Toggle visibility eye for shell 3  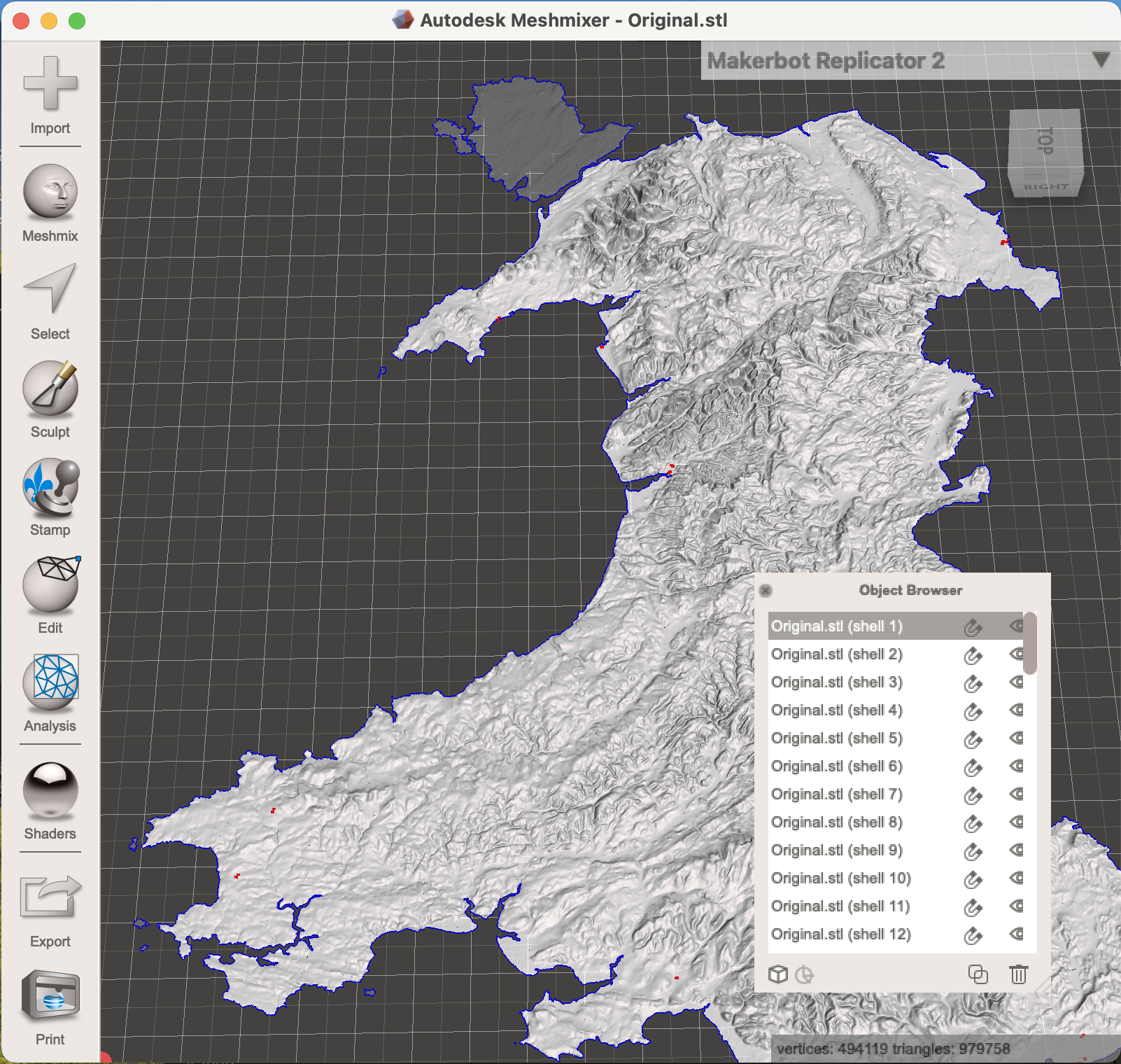pos(1017,682)
